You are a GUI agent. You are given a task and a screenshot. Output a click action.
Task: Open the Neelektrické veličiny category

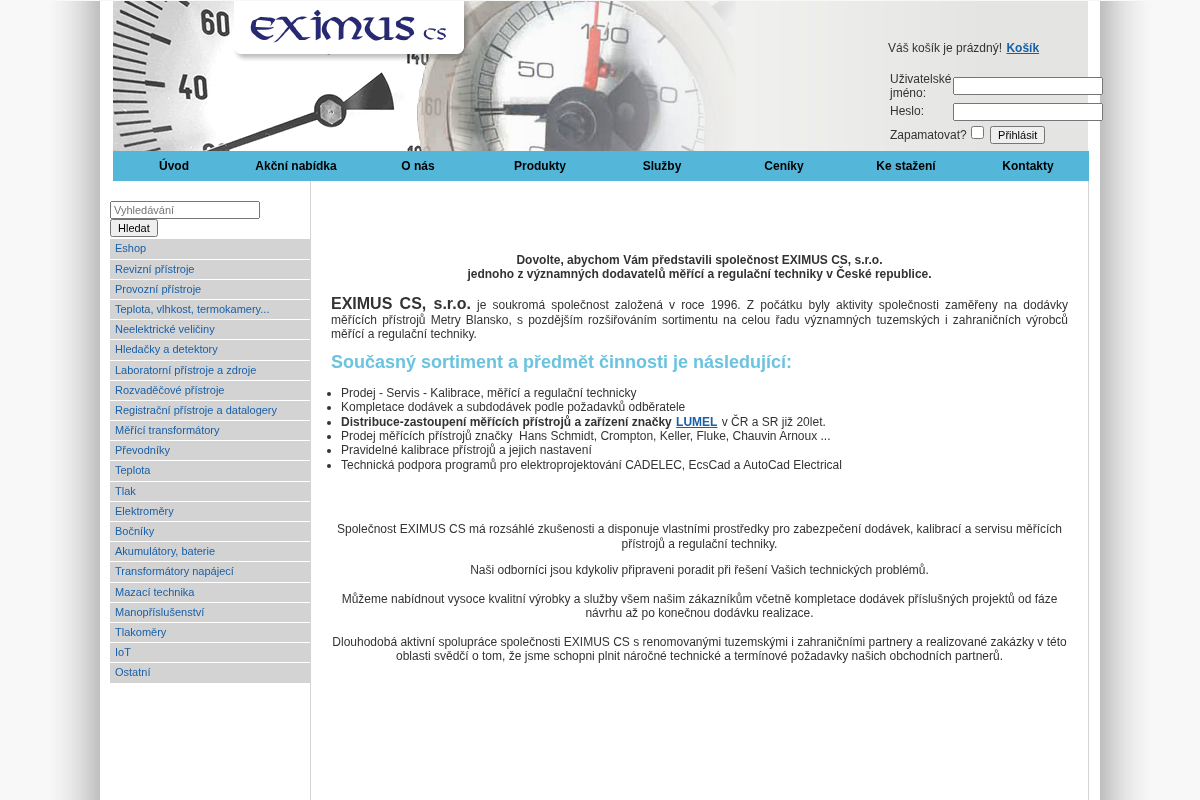[x=210, y=329]
